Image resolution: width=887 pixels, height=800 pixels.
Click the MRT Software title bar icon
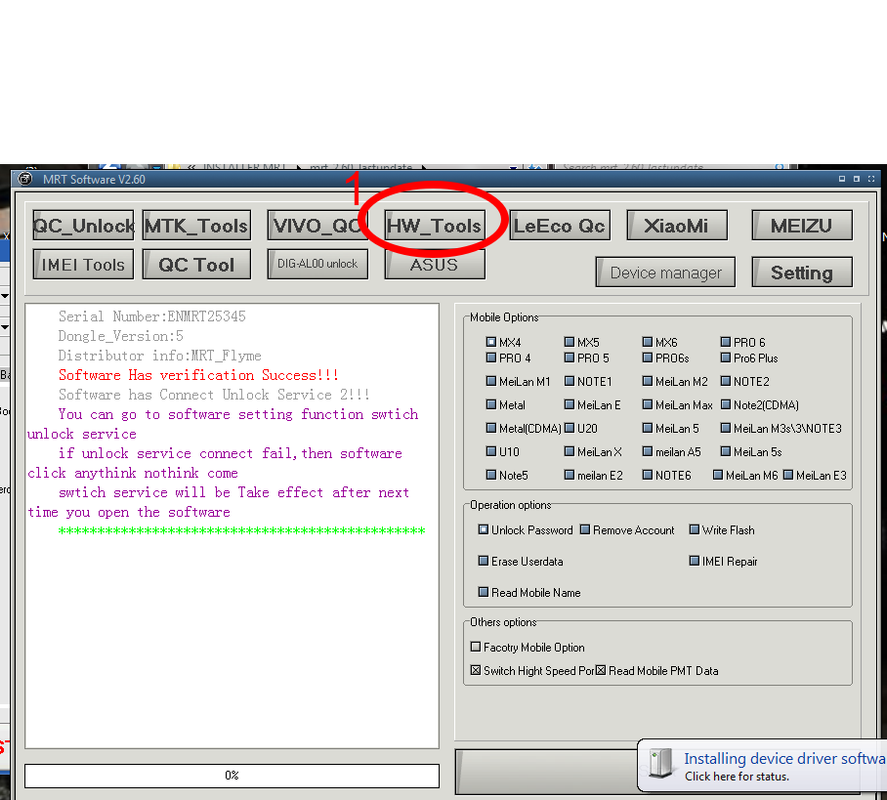click(x=25, y=179)
